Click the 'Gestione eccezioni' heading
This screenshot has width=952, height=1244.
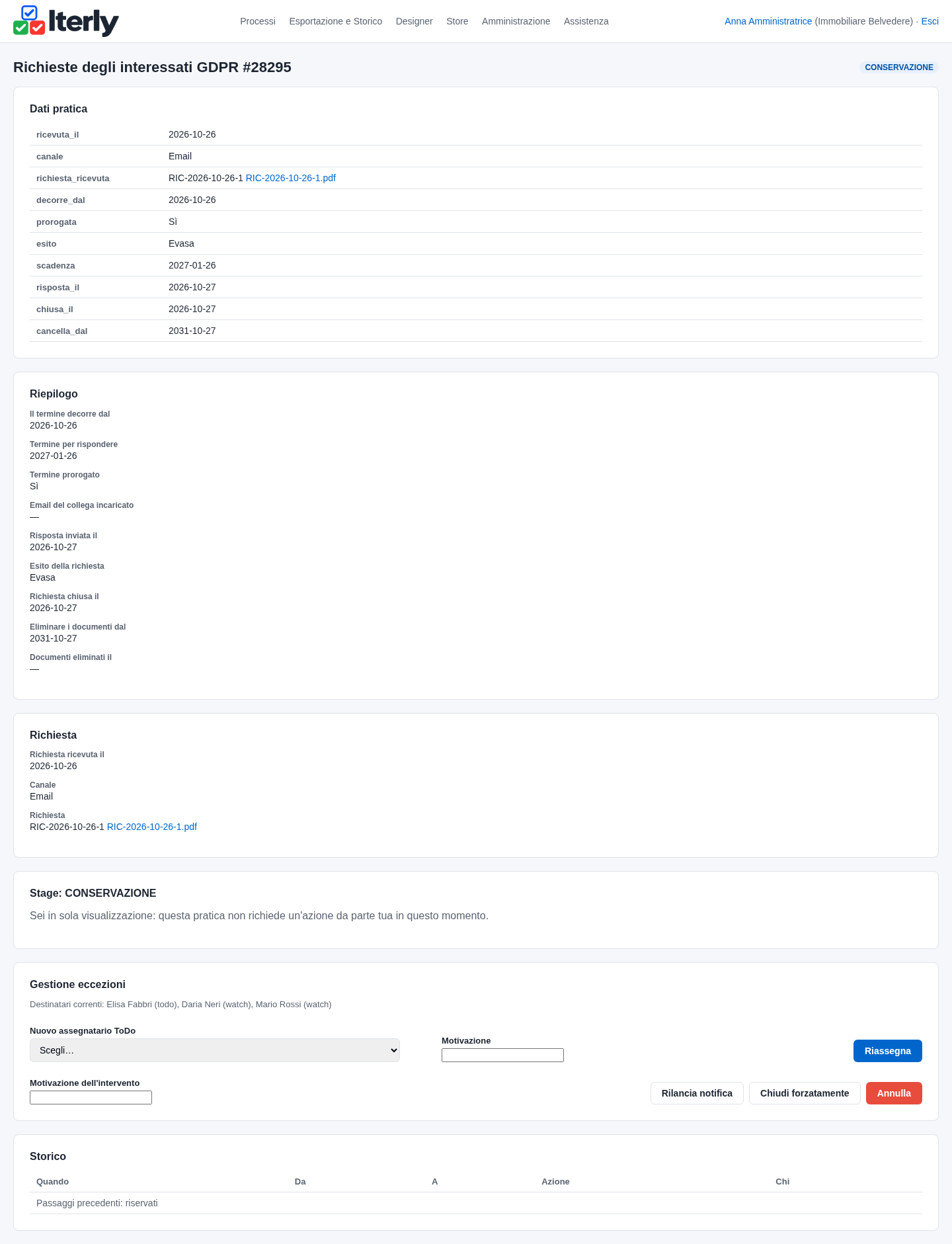pyautogui.click(x=77, y=985)
